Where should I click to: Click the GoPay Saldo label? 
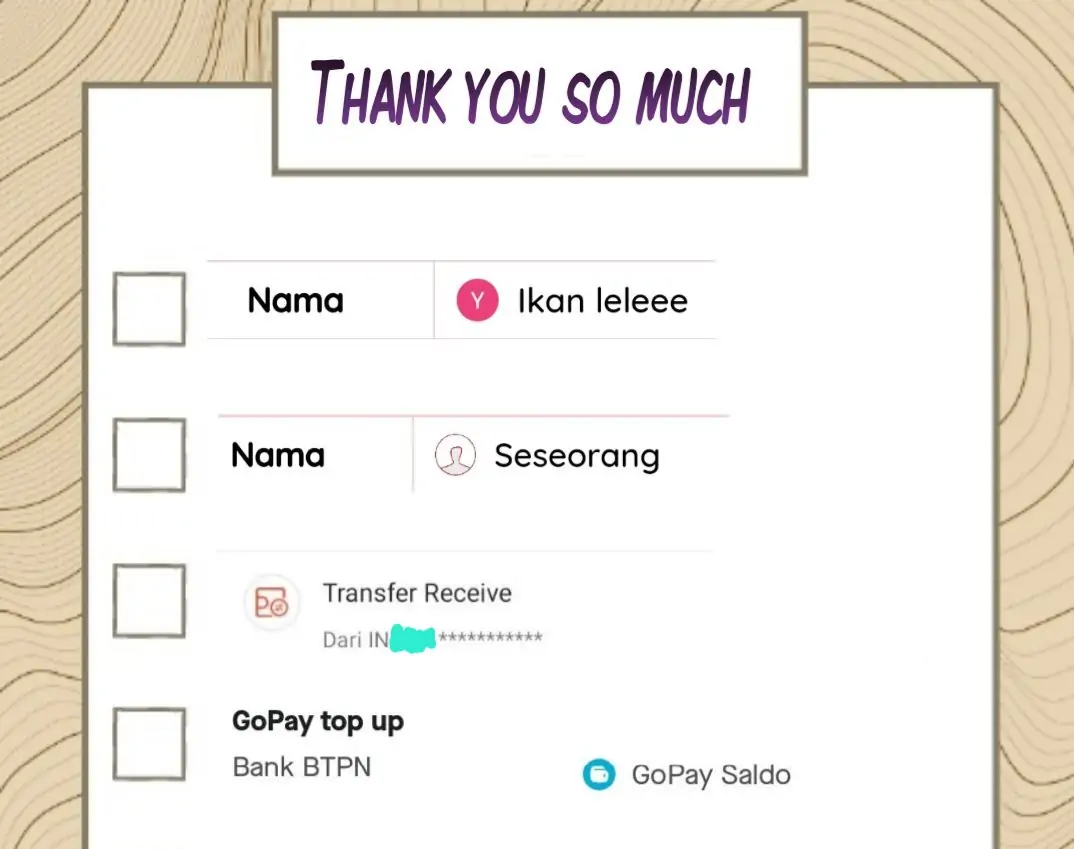(711, 775)
